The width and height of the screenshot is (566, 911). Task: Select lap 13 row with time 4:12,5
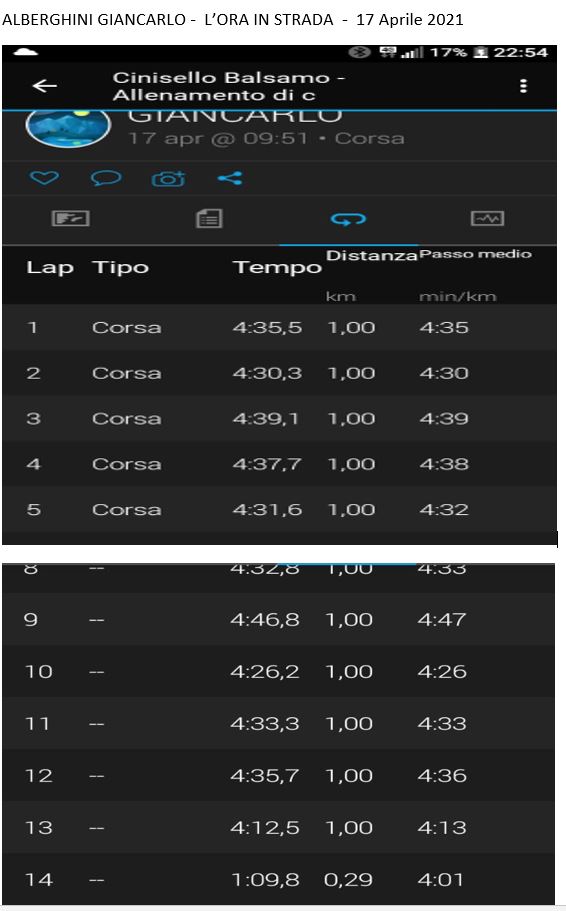(278, 827)
